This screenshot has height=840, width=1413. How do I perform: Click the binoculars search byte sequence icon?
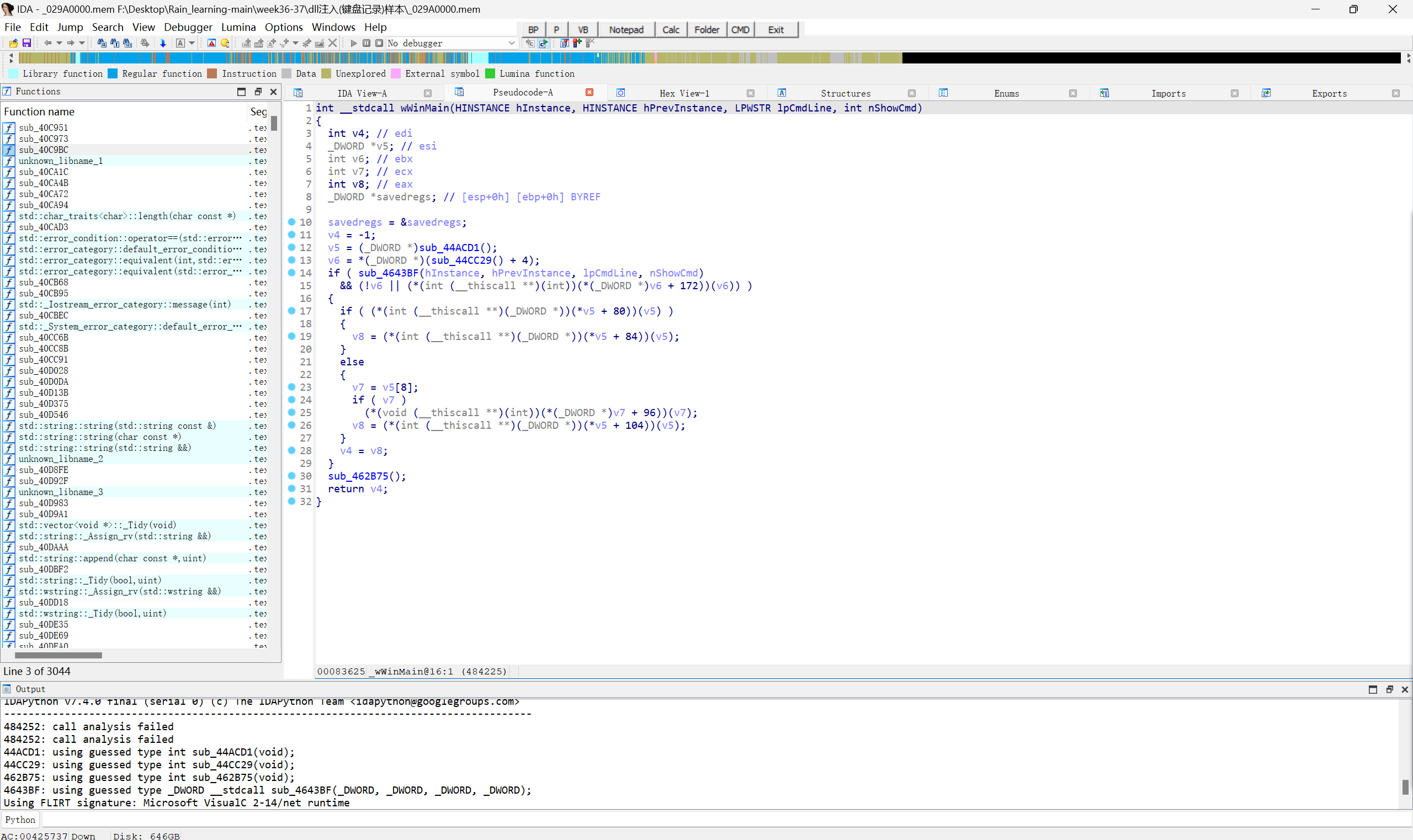128,43
